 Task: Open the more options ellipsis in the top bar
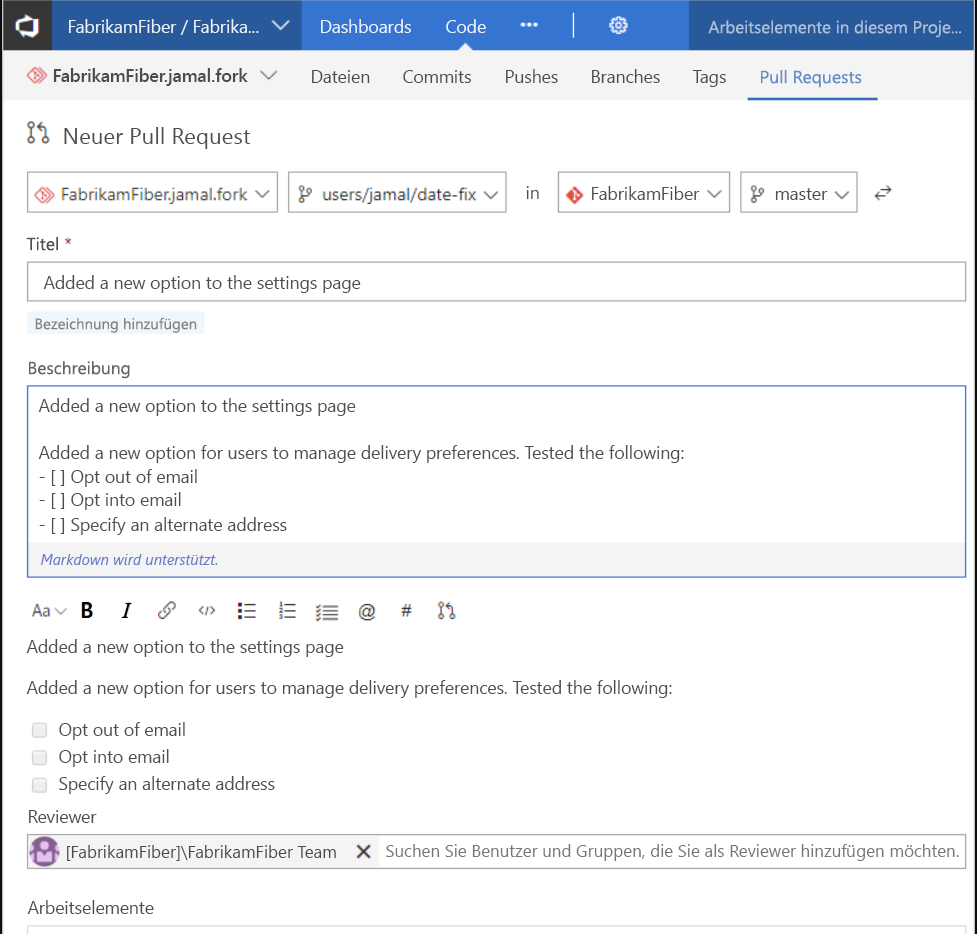pyautogui.click(x=528, y=25)
